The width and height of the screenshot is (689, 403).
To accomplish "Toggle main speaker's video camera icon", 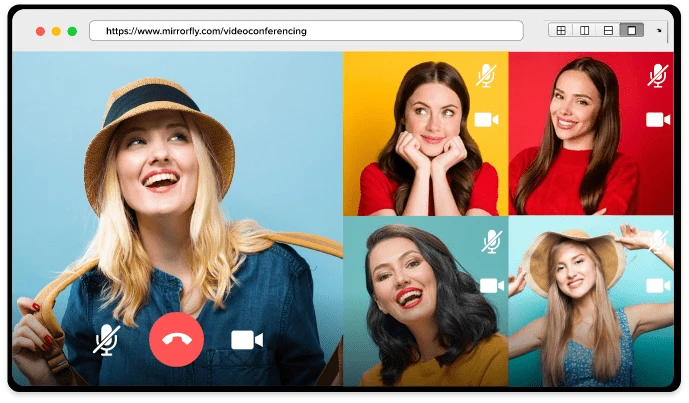I will (x=247, y=340).
